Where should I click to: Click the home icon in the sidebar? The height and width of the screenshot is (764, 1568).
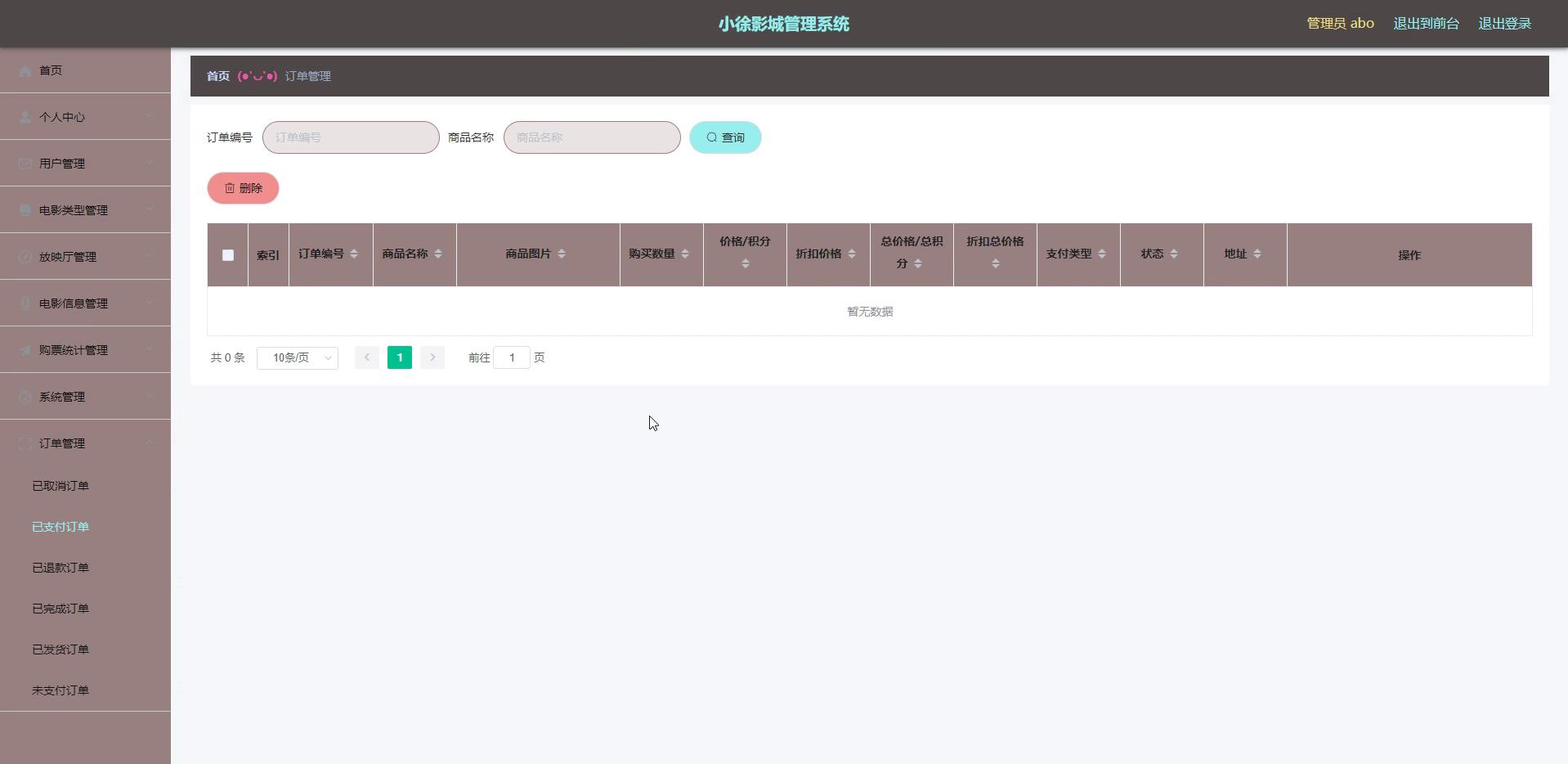[25, 71]
